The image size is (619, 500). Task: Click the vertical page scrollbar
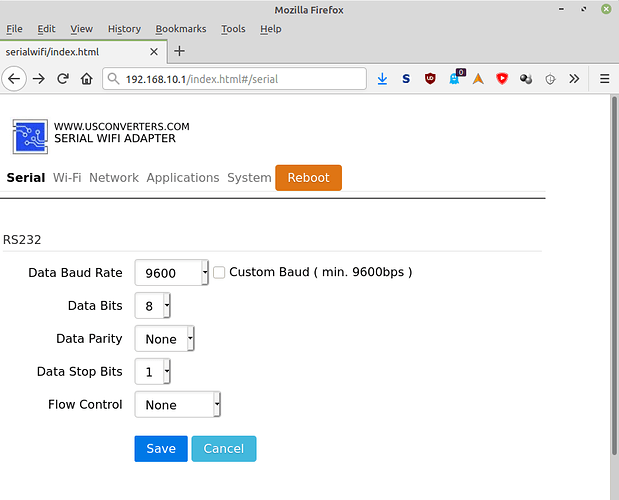(x=614, y=276)
